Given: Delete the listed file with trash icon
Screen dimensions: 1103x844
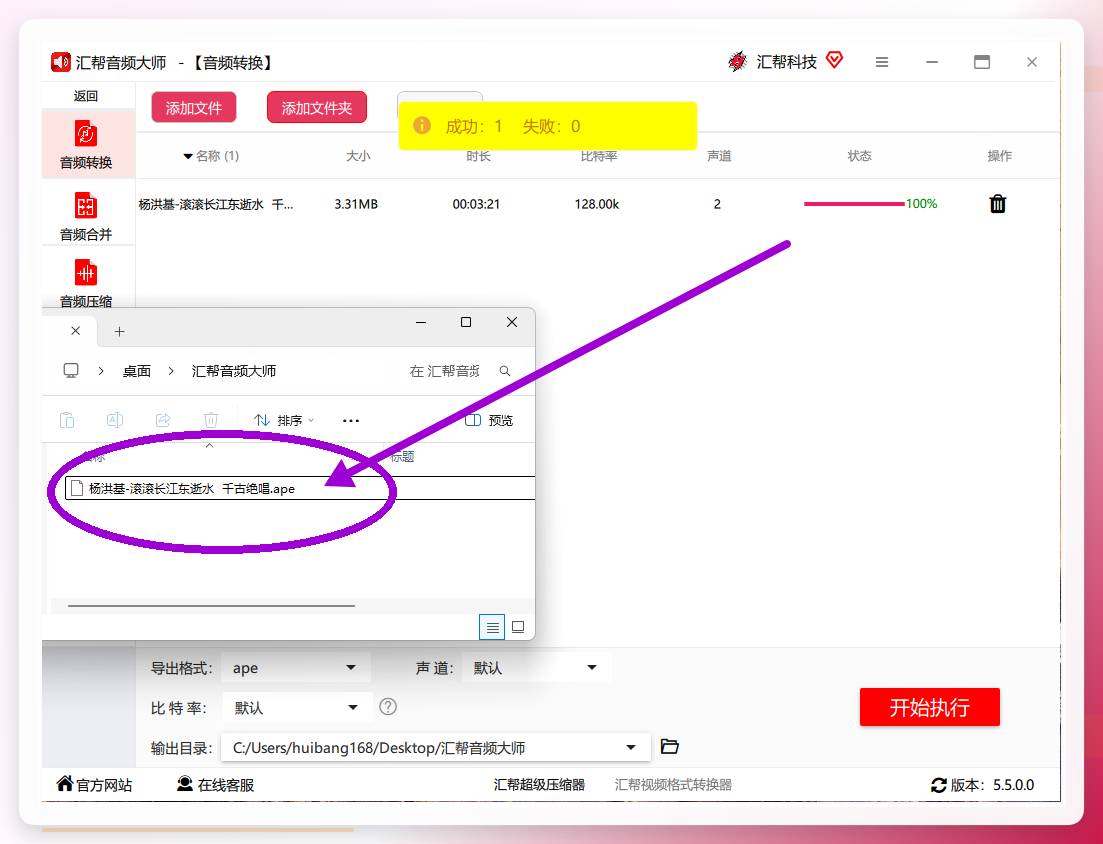Looking at the screenshot, I should tap(997, 204).
